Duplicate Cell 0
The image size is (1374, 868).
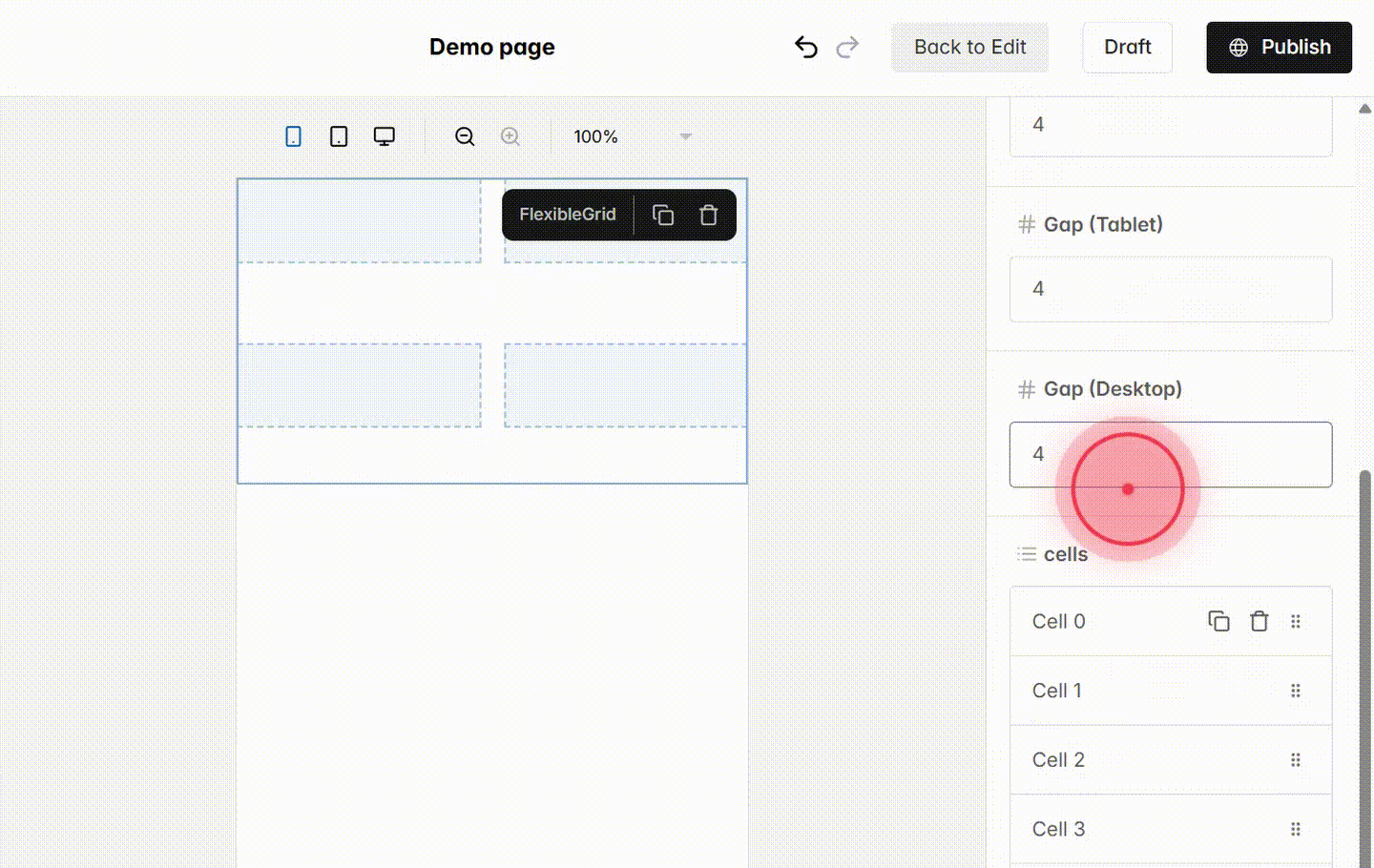(x=1218, y=621)
